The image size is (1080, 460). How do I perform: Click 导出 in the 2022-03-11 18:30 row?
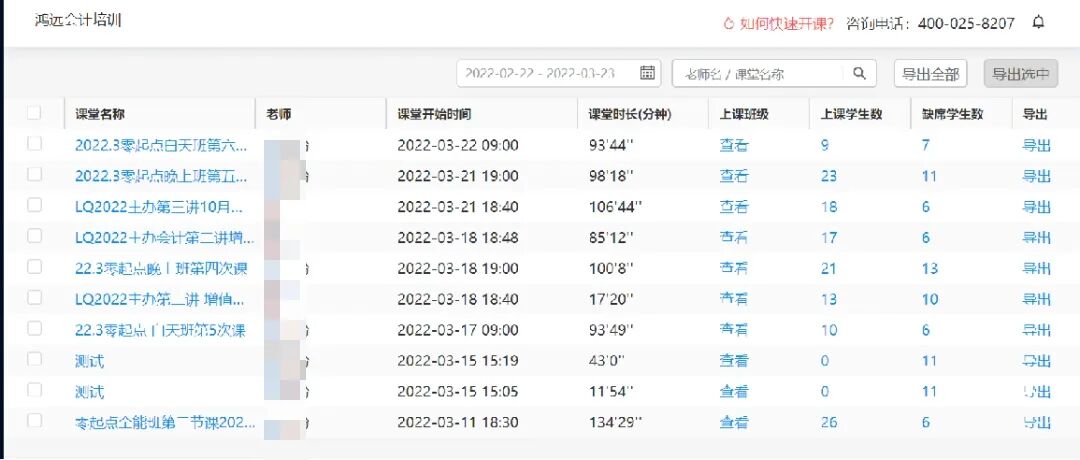tap(1037, 422)
